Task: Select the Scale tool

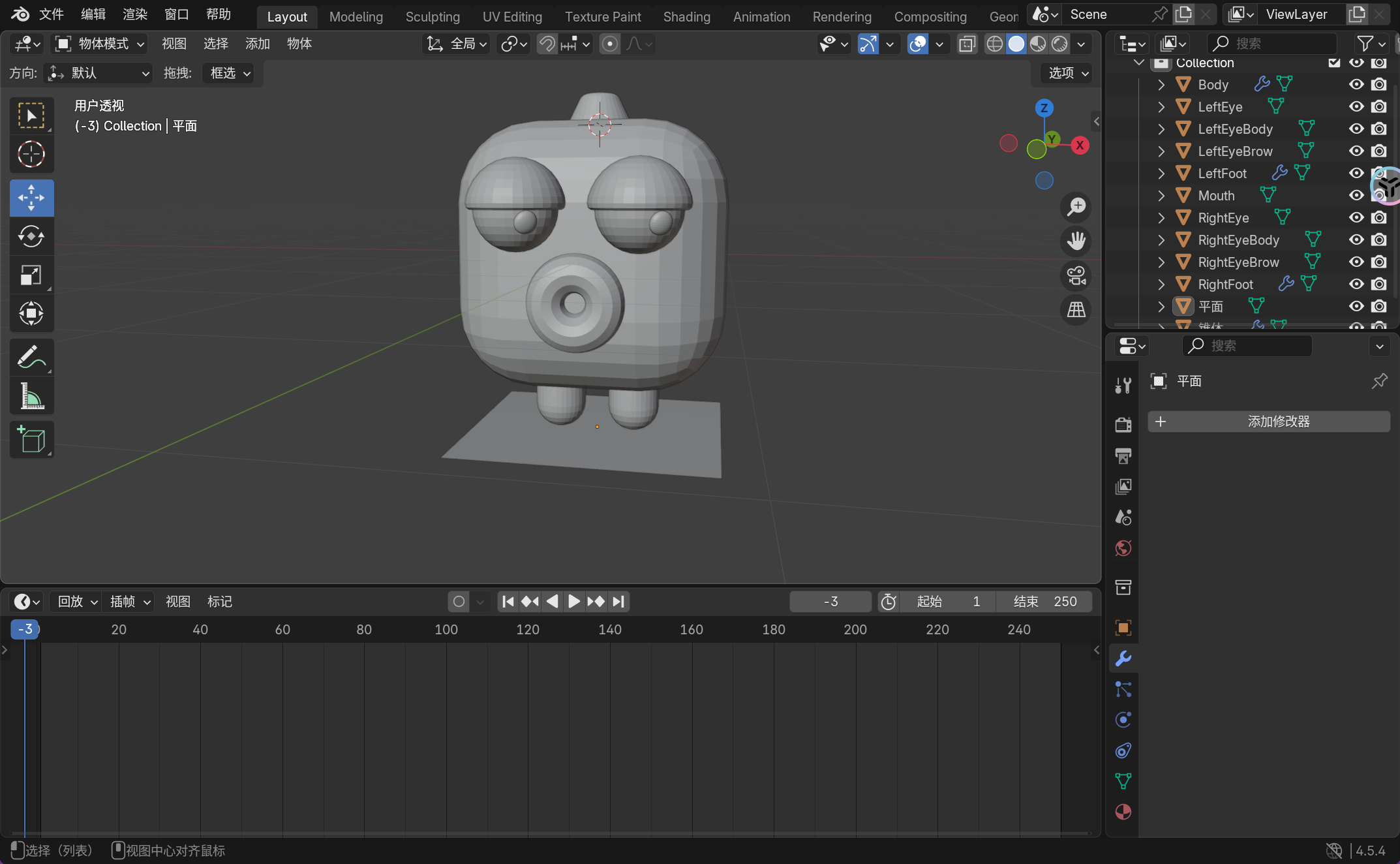Action: (31, 275)
